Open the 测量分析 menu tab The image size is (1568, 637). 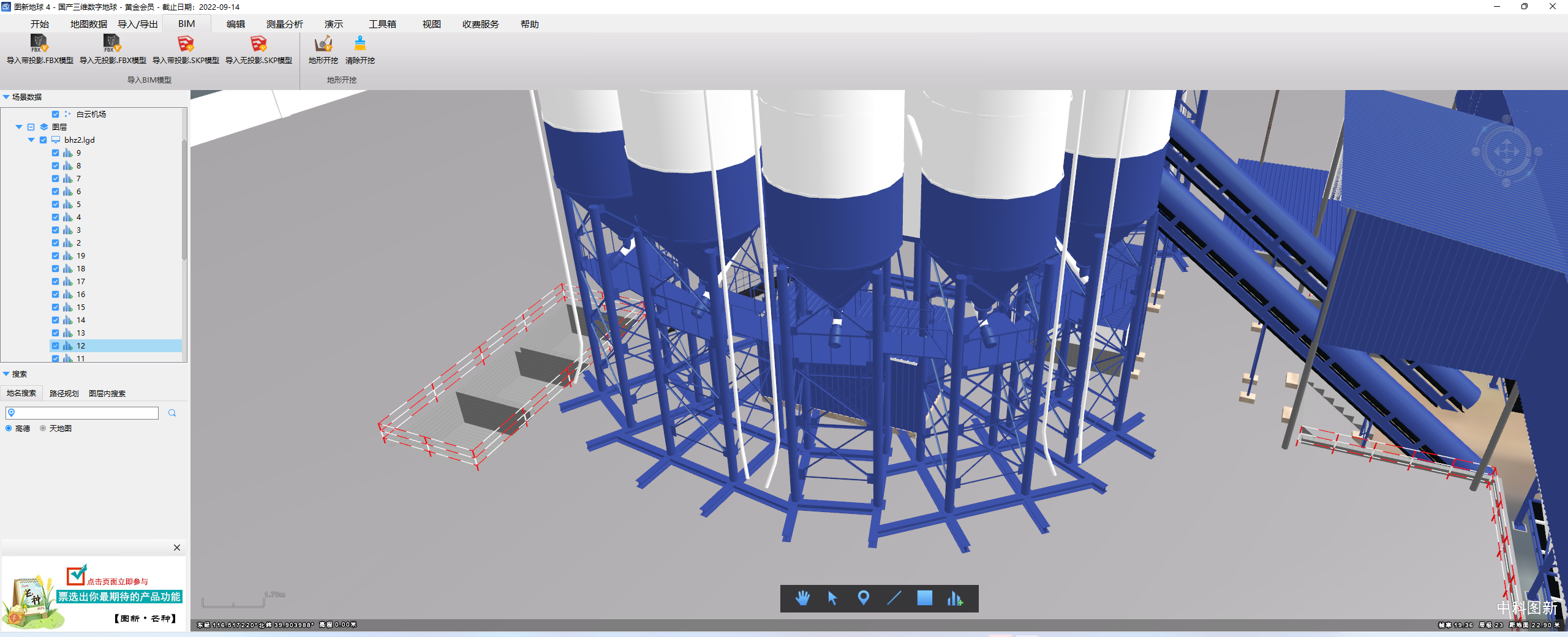pyautogui.click(x=284, y=24)
